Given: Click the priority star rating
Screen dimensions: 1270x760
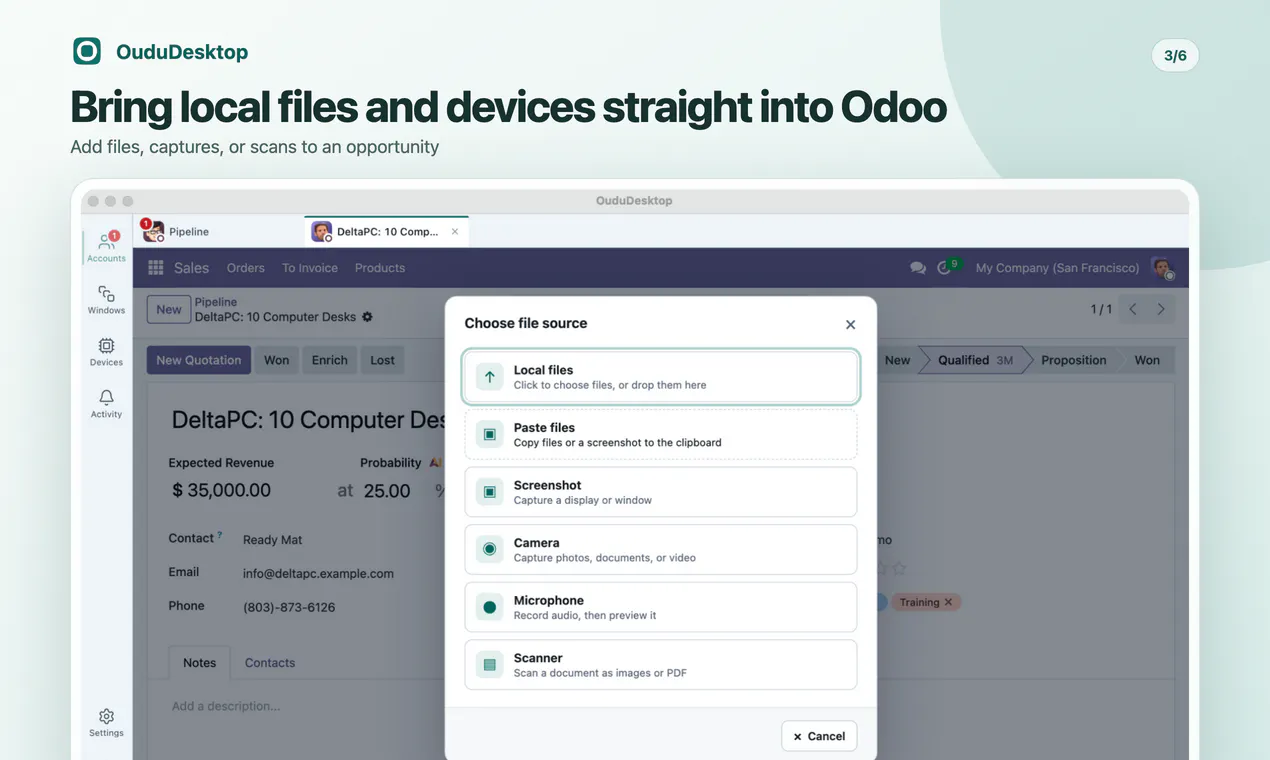Looking at the screenshot, I should pyautogui.click(x=891, y=569).
